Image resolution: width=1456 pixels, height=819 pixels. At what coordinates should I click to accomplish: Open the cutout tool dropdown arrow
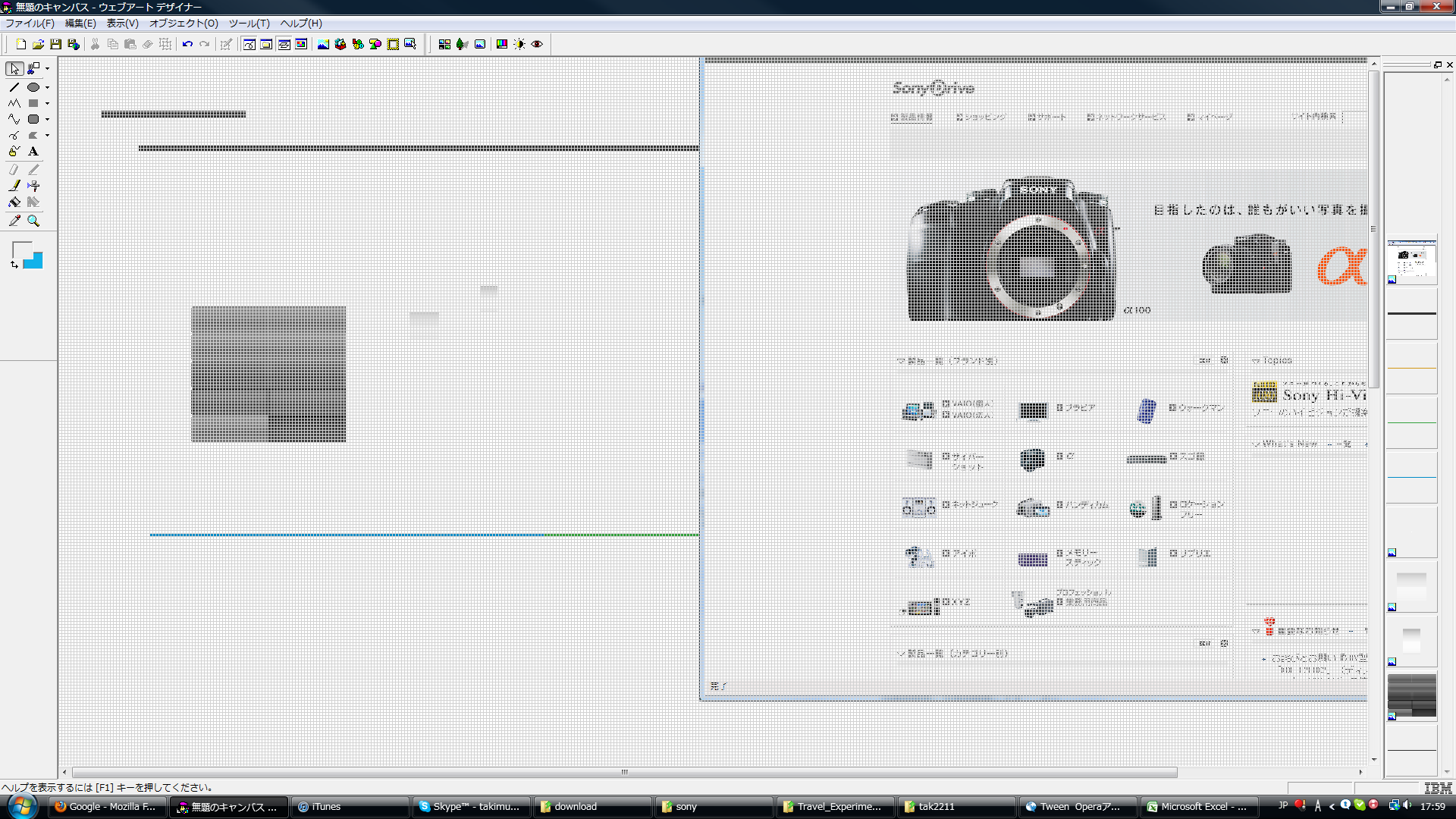pyautogui.click(x=48, y=69)
